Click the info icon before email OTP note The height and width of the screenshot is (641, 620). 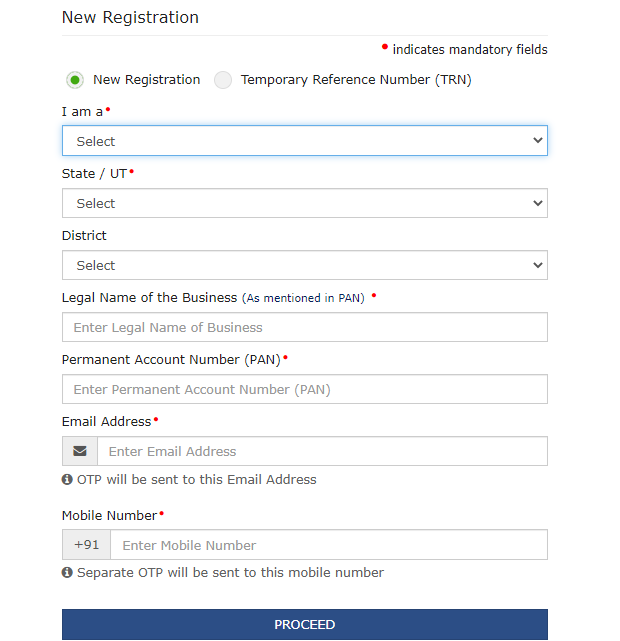click(67, 480)
